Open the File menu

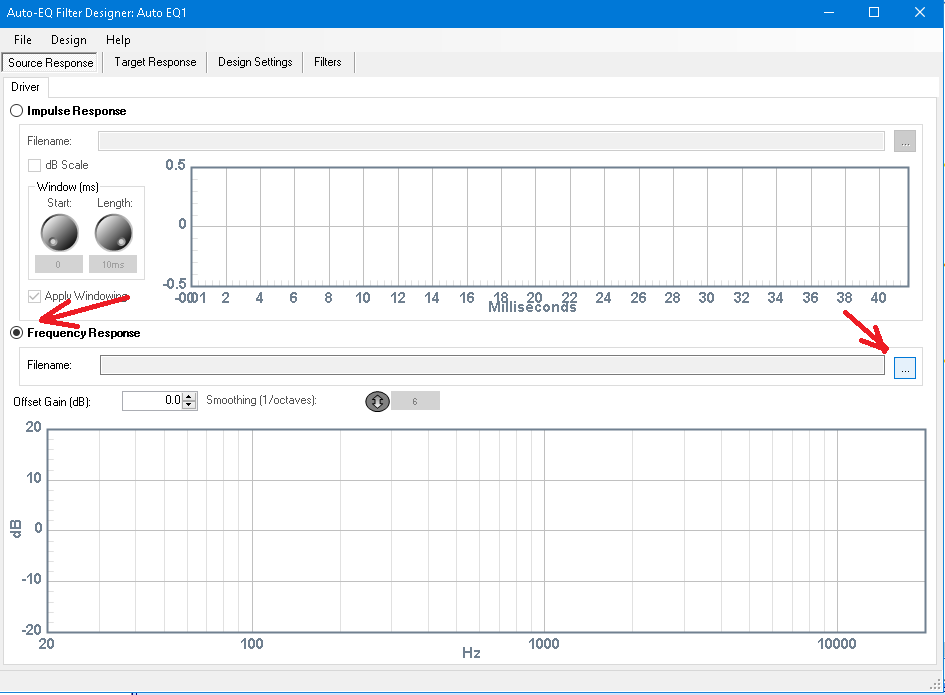[23, 40]
